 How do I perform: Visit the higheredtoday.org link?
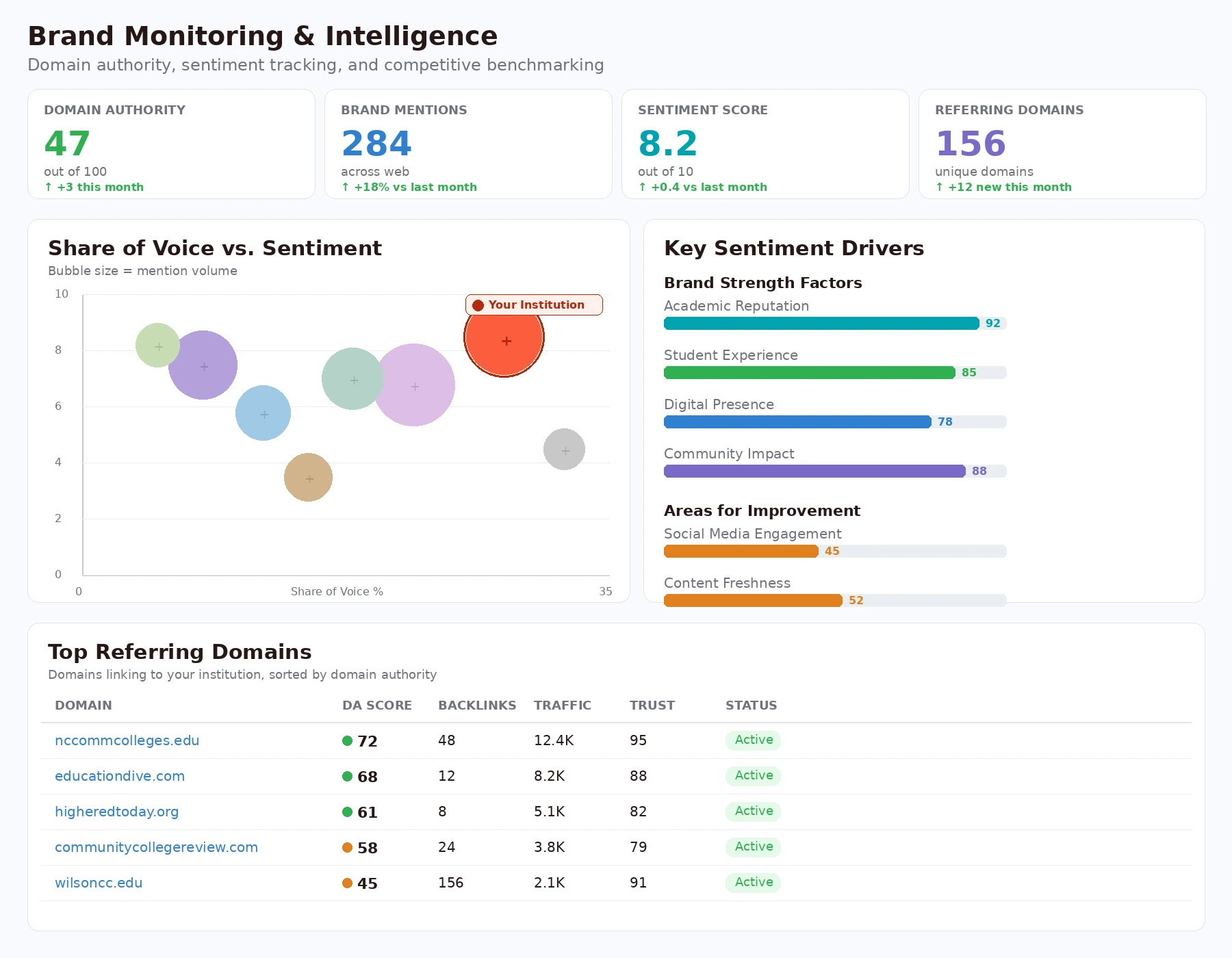[x=116, y=812]
